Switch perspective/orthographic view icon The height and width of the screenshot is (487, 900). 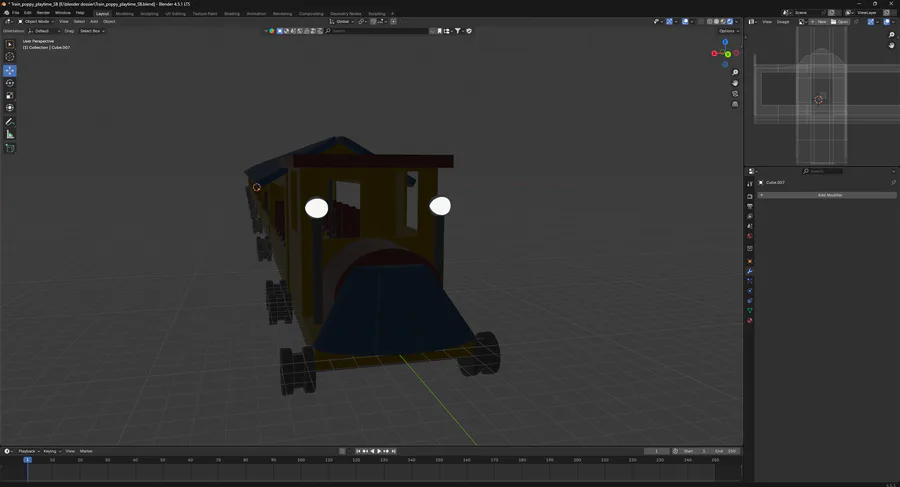(735, 104)
